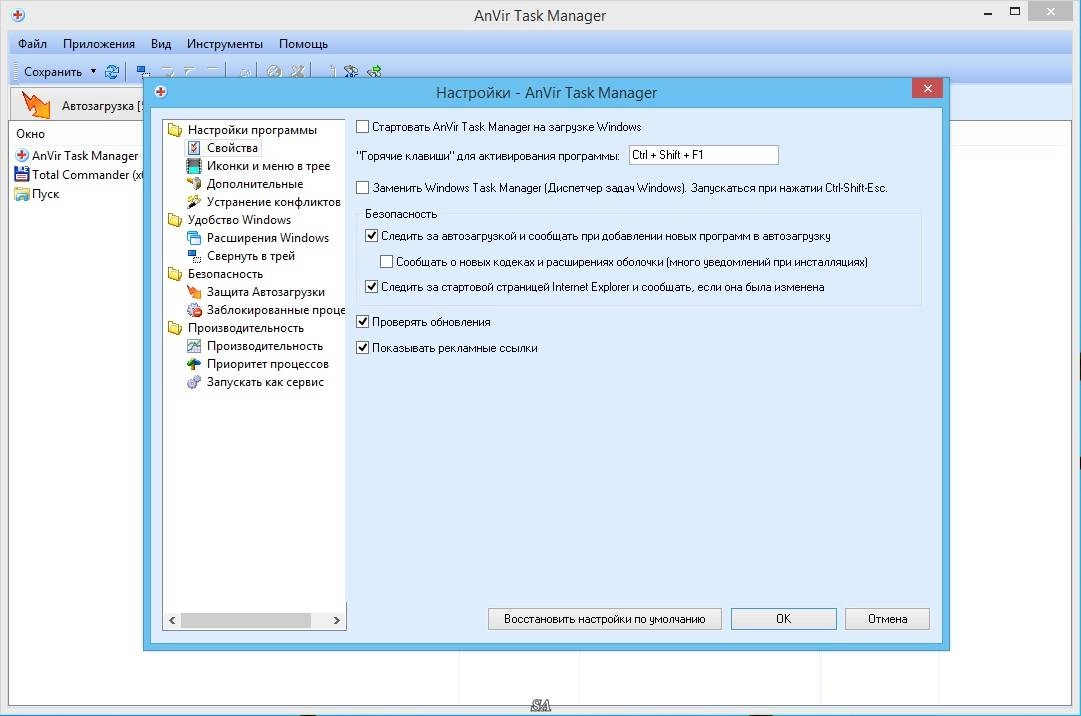The width and height of the screenshot is (1081, 716).
Task: Click the rightmost green-arrow toolbar icon
Action: (x=374, y=71)
